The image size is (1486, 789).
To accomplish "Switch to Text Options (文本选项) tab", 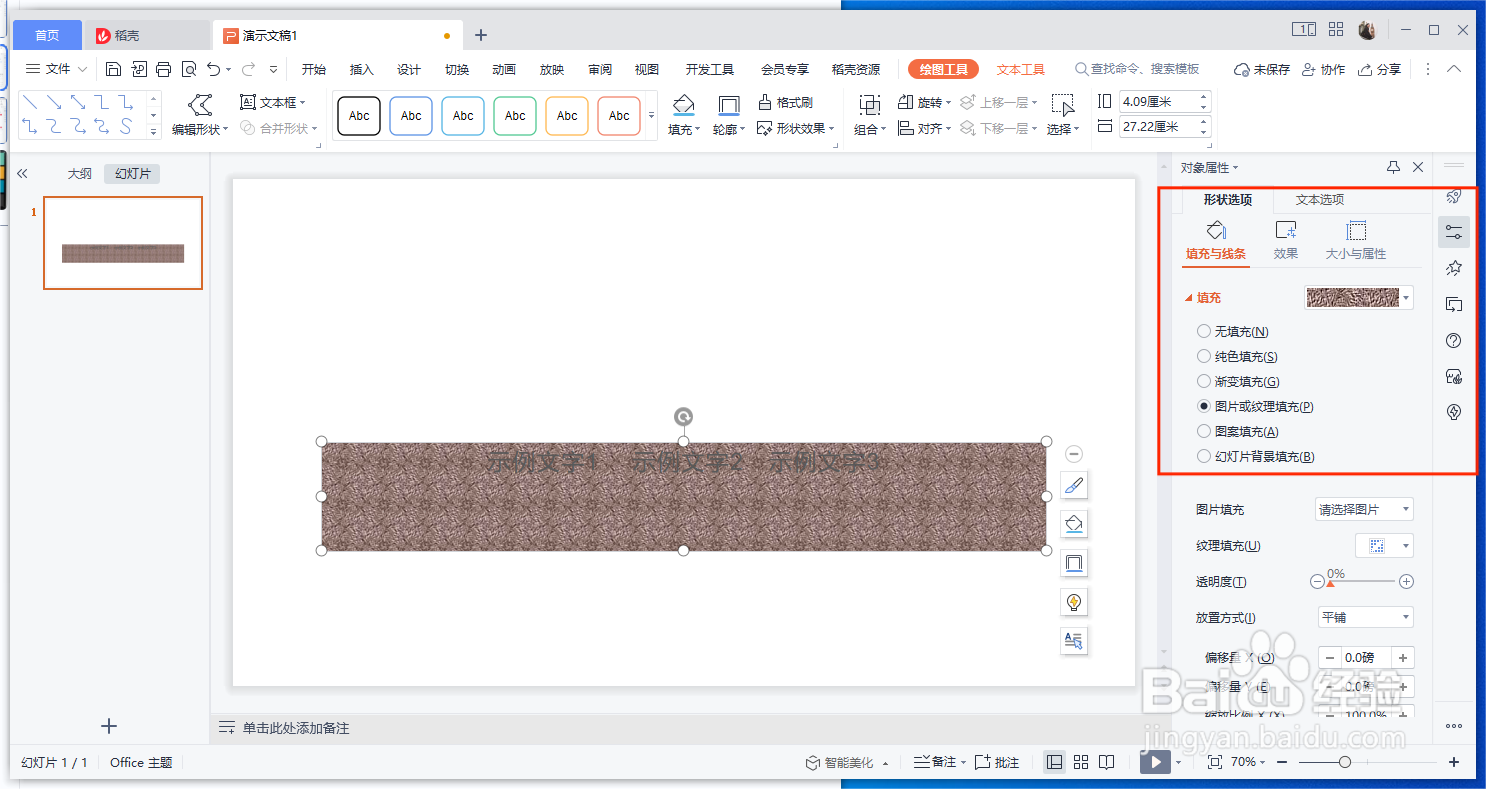I will (1319, 199).
